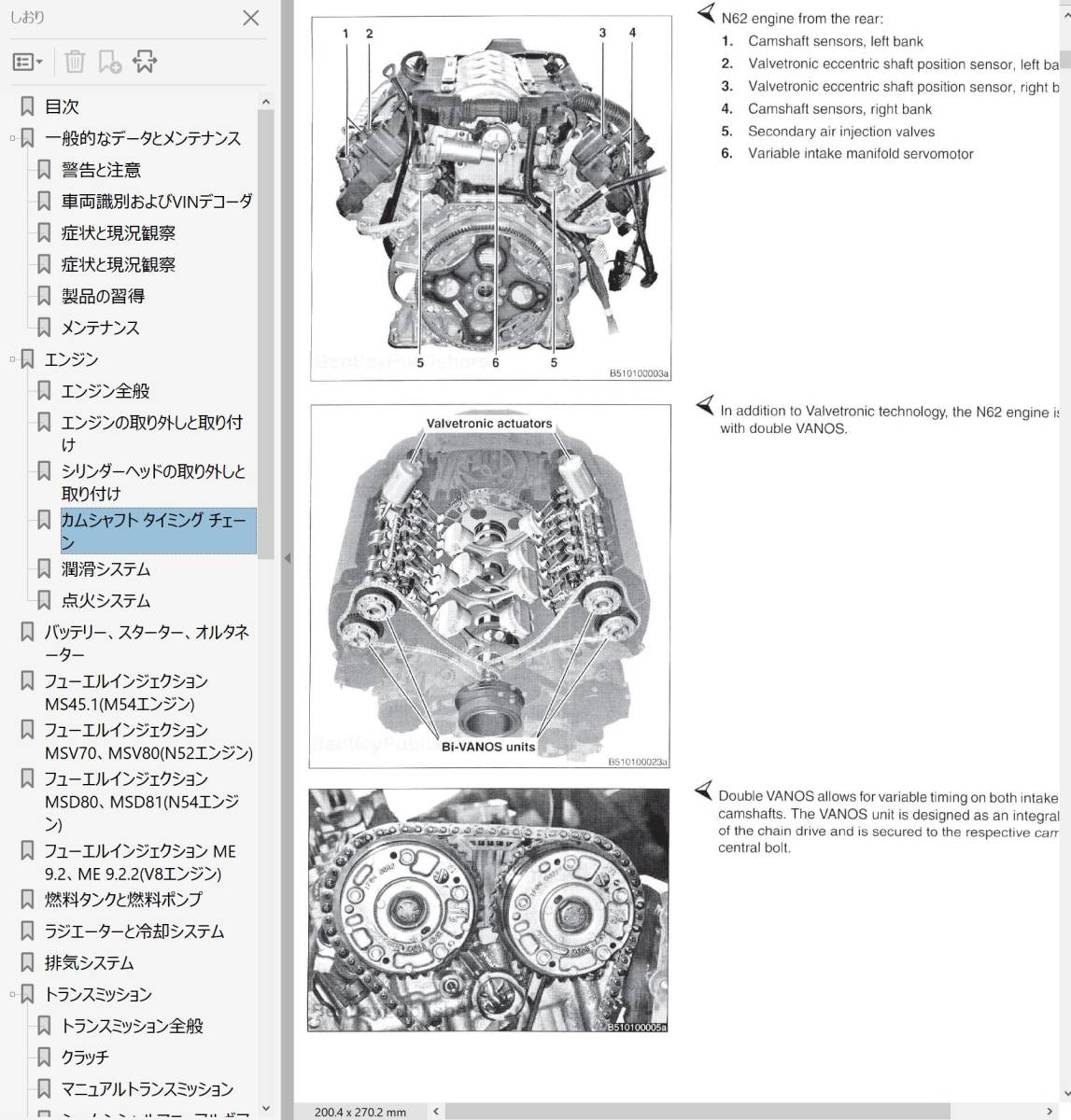The image size is (1071, 1120).
Task: Close the しおり bookmarks panel
Action: coord(250,18)
